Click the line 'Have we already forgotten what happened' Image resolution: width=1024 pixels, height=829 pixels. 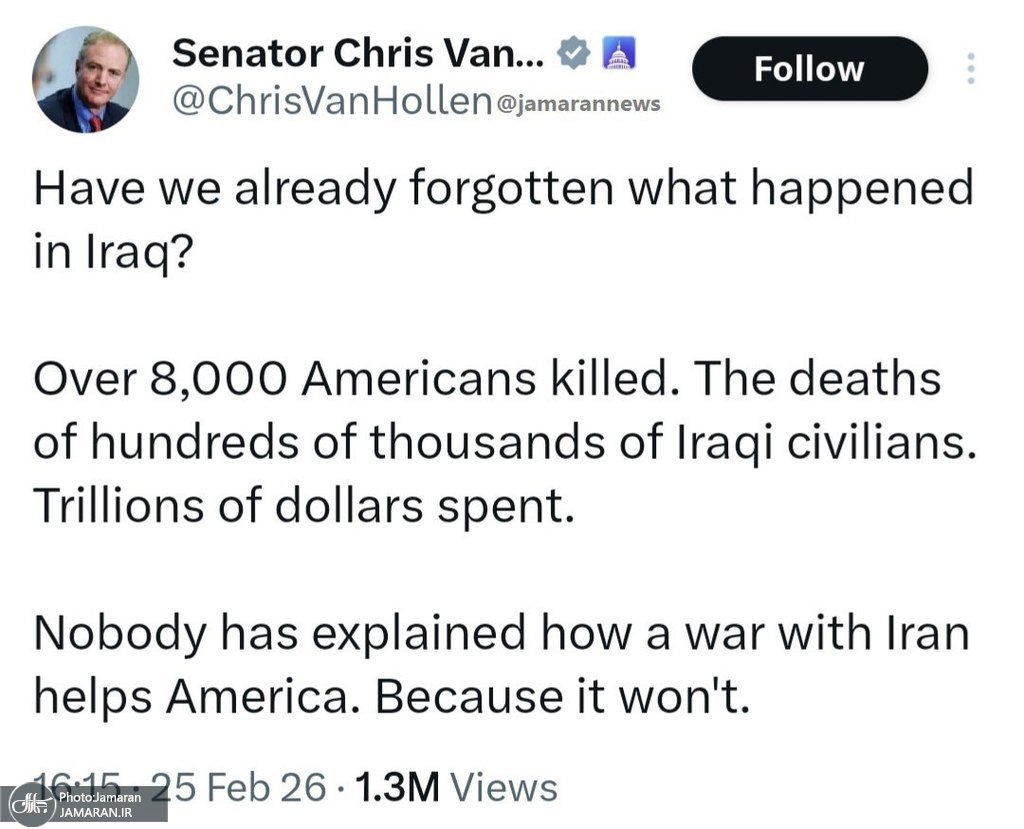[503, 189]
